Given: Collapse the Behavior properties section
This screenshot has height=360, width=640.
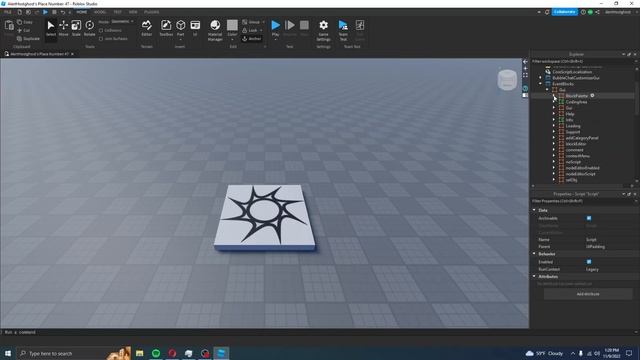Looking at the screenshot, I should click(x=534, y=254).
